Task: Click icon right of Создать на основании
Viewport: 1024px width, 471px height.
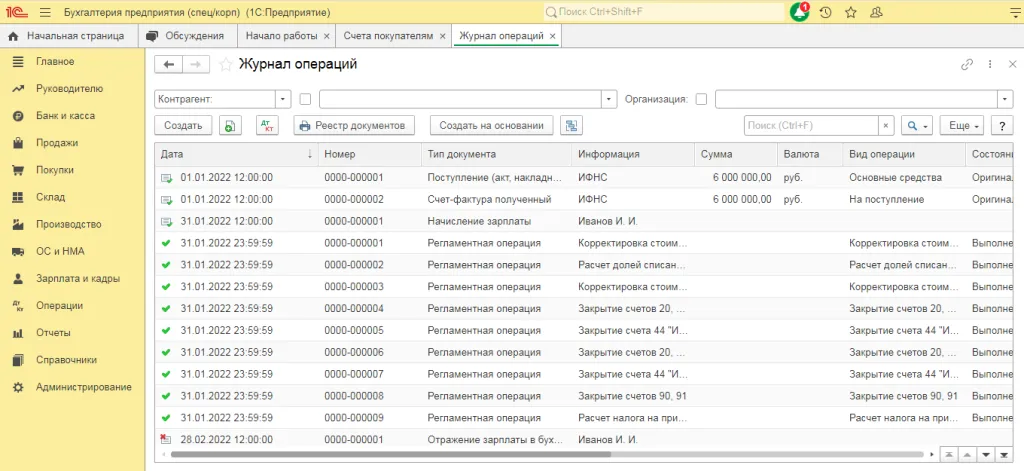Action: click(571, 126)
